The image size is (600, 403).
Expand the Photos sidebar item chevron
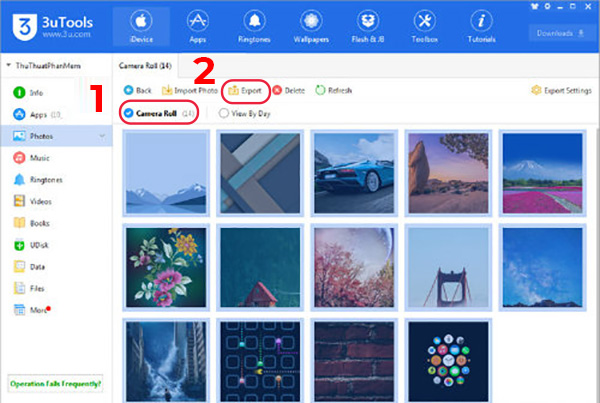click(x=101, y=135)
